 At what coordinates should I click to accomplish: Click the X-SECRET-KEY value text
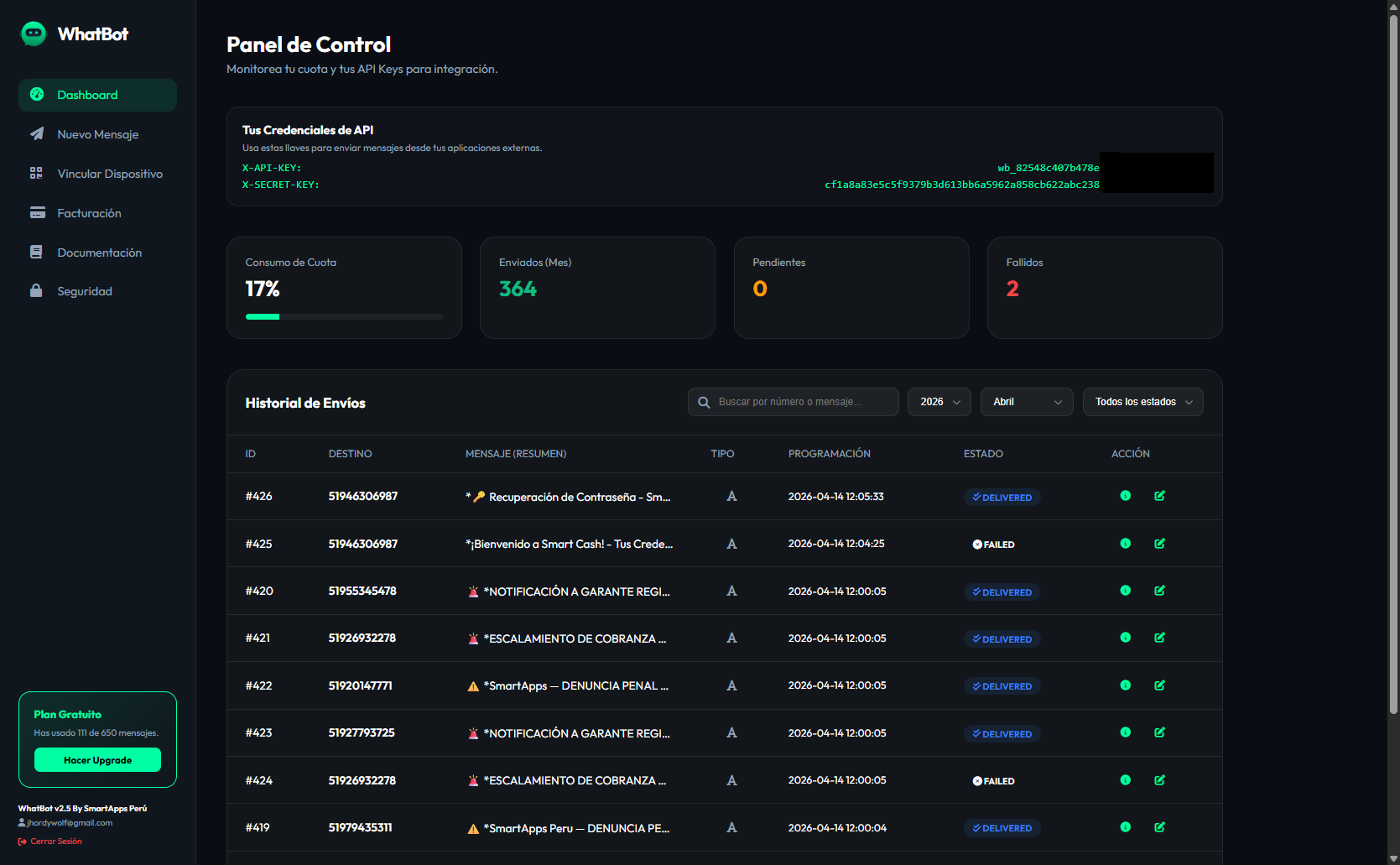[961, 185]
